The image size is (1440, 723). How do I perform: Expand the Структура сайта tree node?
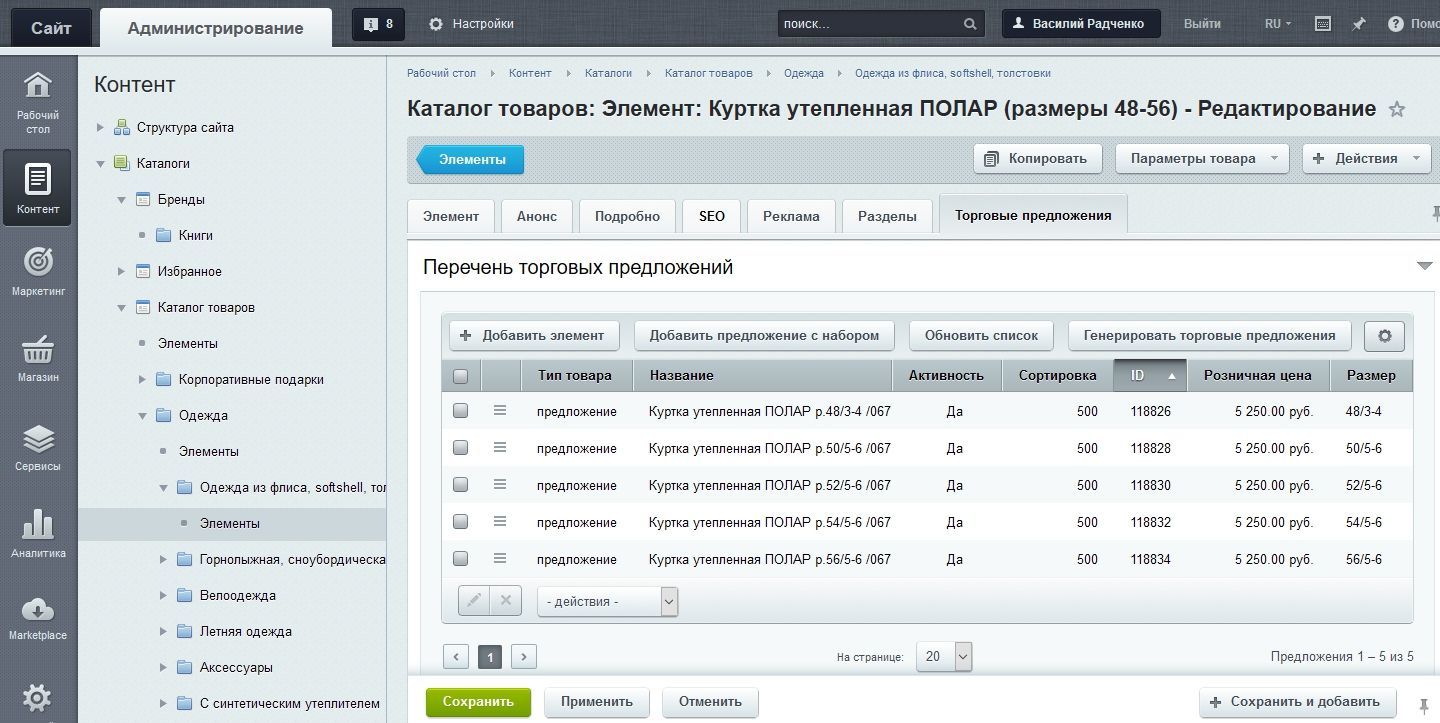[100, 128]
